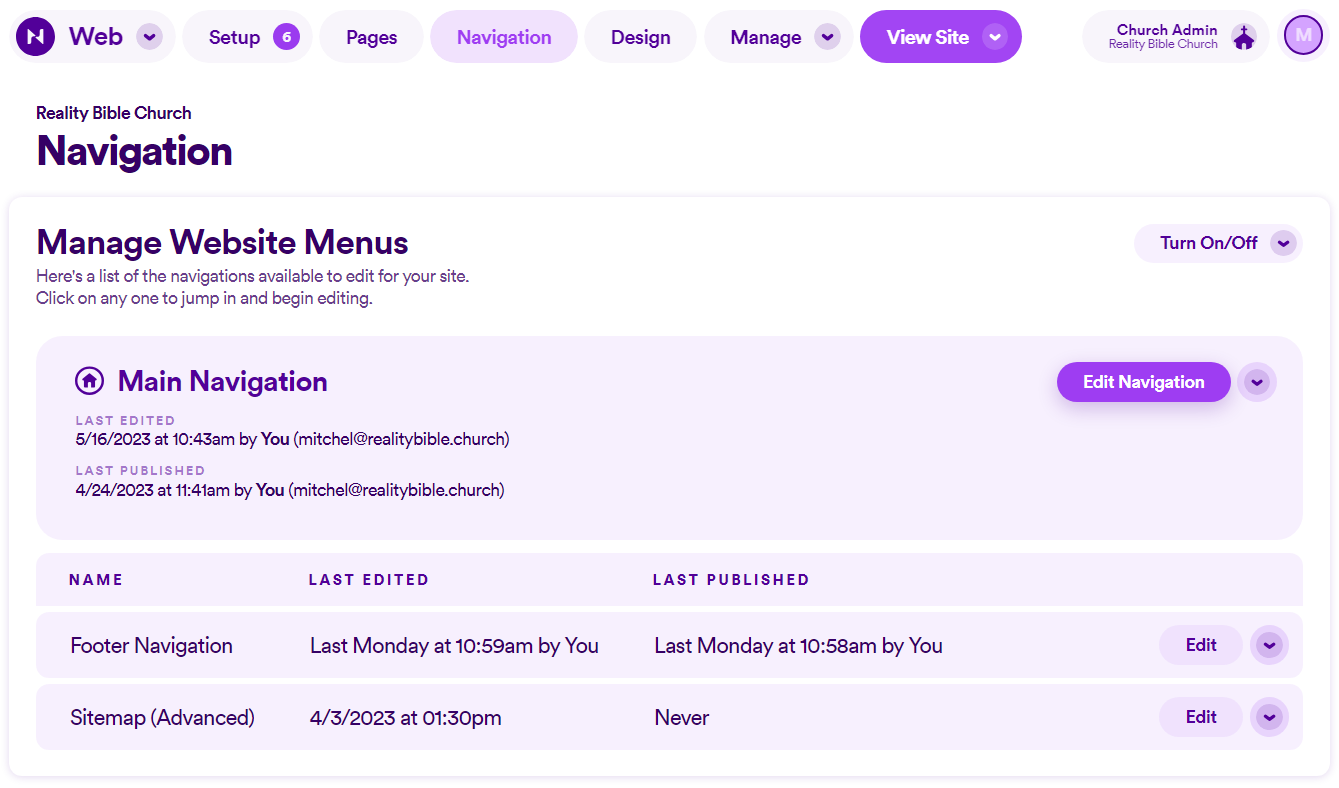Open the Turn On/Off menu
The height and width of the screenshot is (788, 1339).
point(1218,243)
